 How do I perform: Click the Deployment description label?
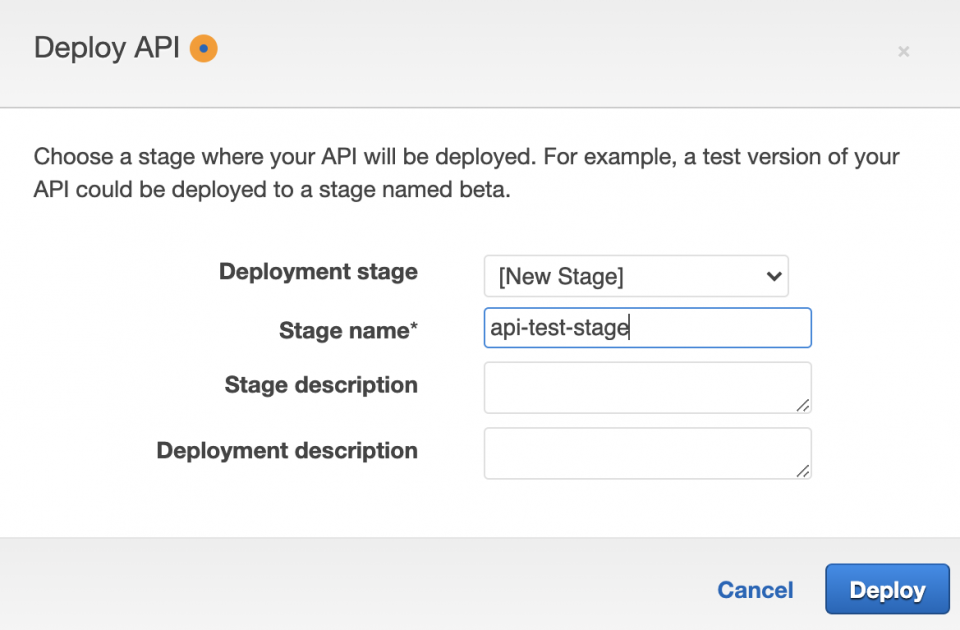287,451
